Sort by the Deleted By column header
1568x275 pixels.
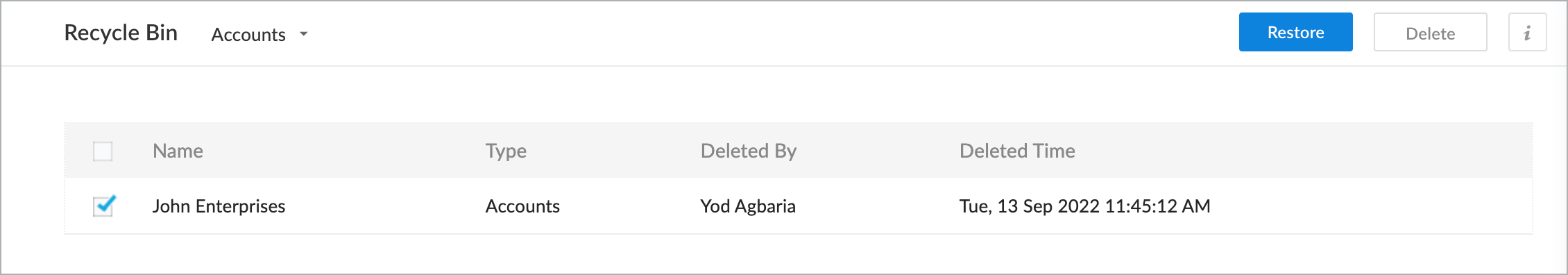pyautogui.click(x=749, y=151)
